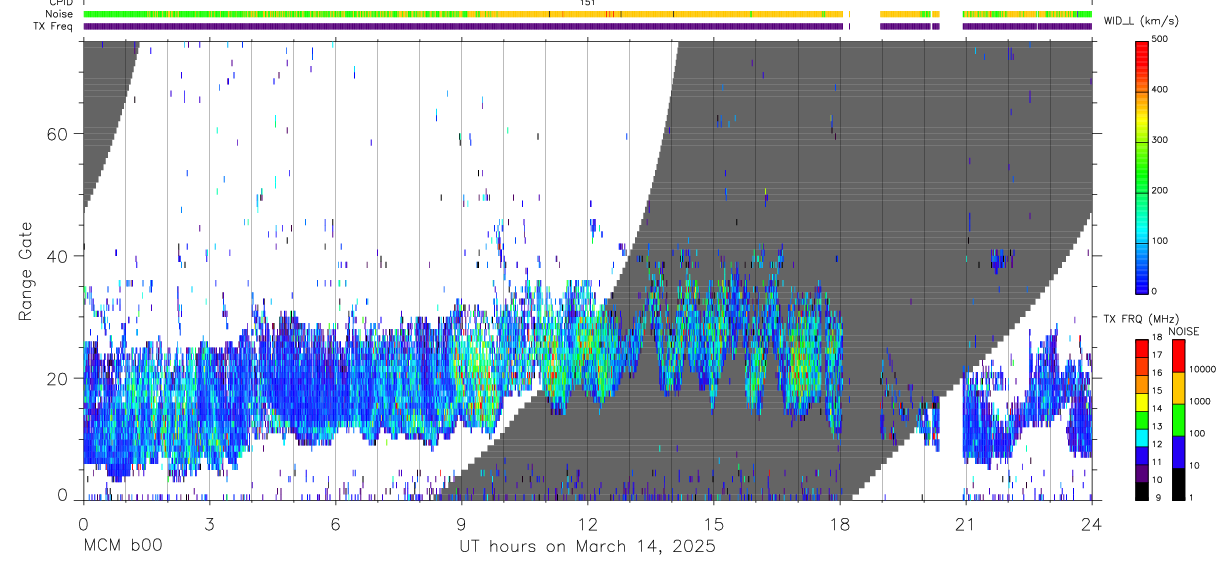Click the 'NOISE' legend title
Screen dimensions: 1228x567
1183,331
